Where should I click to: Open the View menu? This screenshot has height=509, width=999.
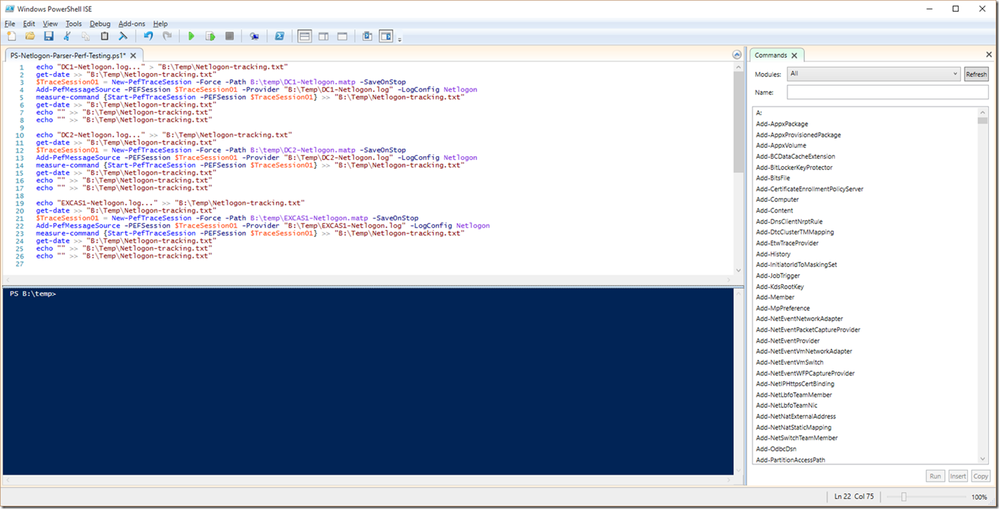pos(50,24)
